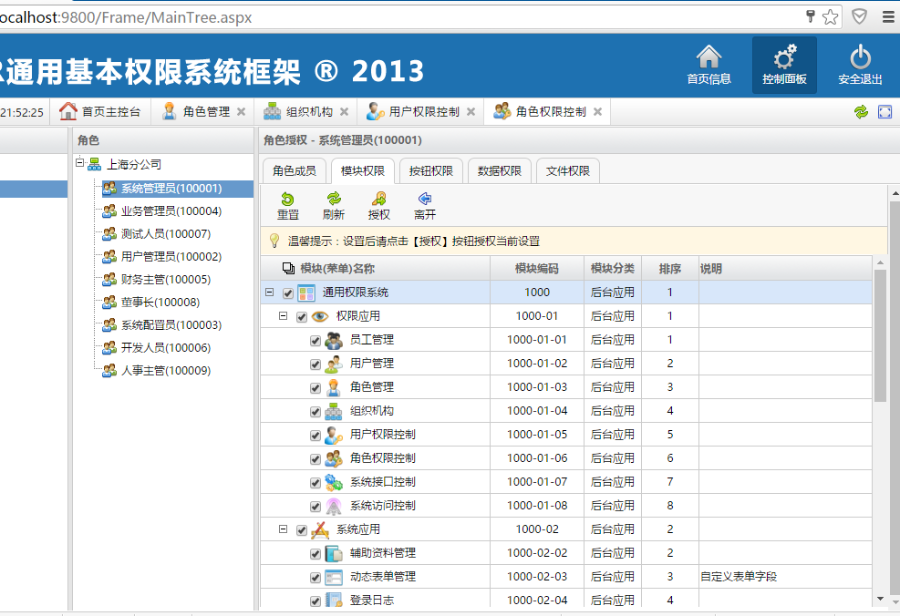
Task: Select role 业务管理员(100004)
Action: (171, 211)
